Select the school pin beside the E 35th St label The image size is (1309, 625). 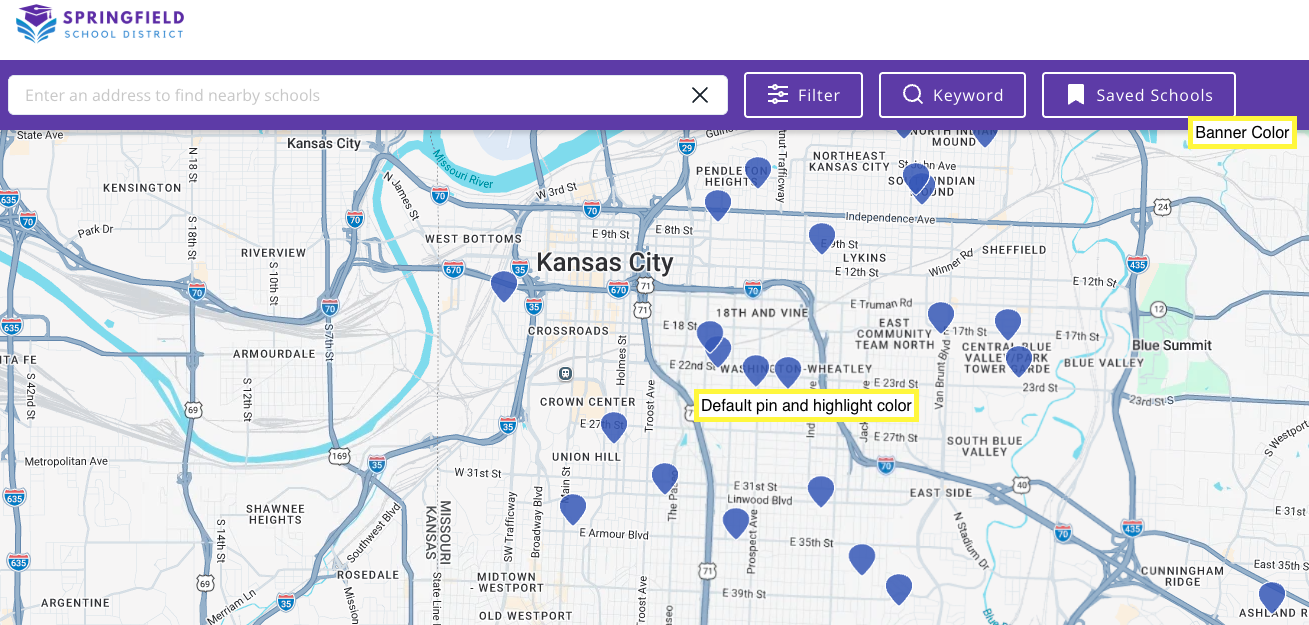point(862,559)
